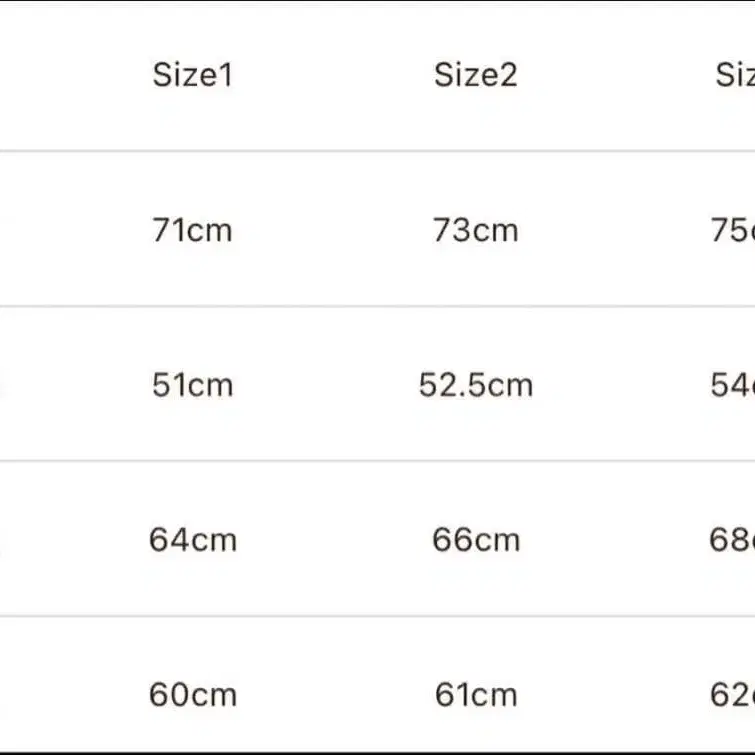Screen dimensions: 755x755
Task: Click the blank label cell left of 71cm
Action: (40, 230)
